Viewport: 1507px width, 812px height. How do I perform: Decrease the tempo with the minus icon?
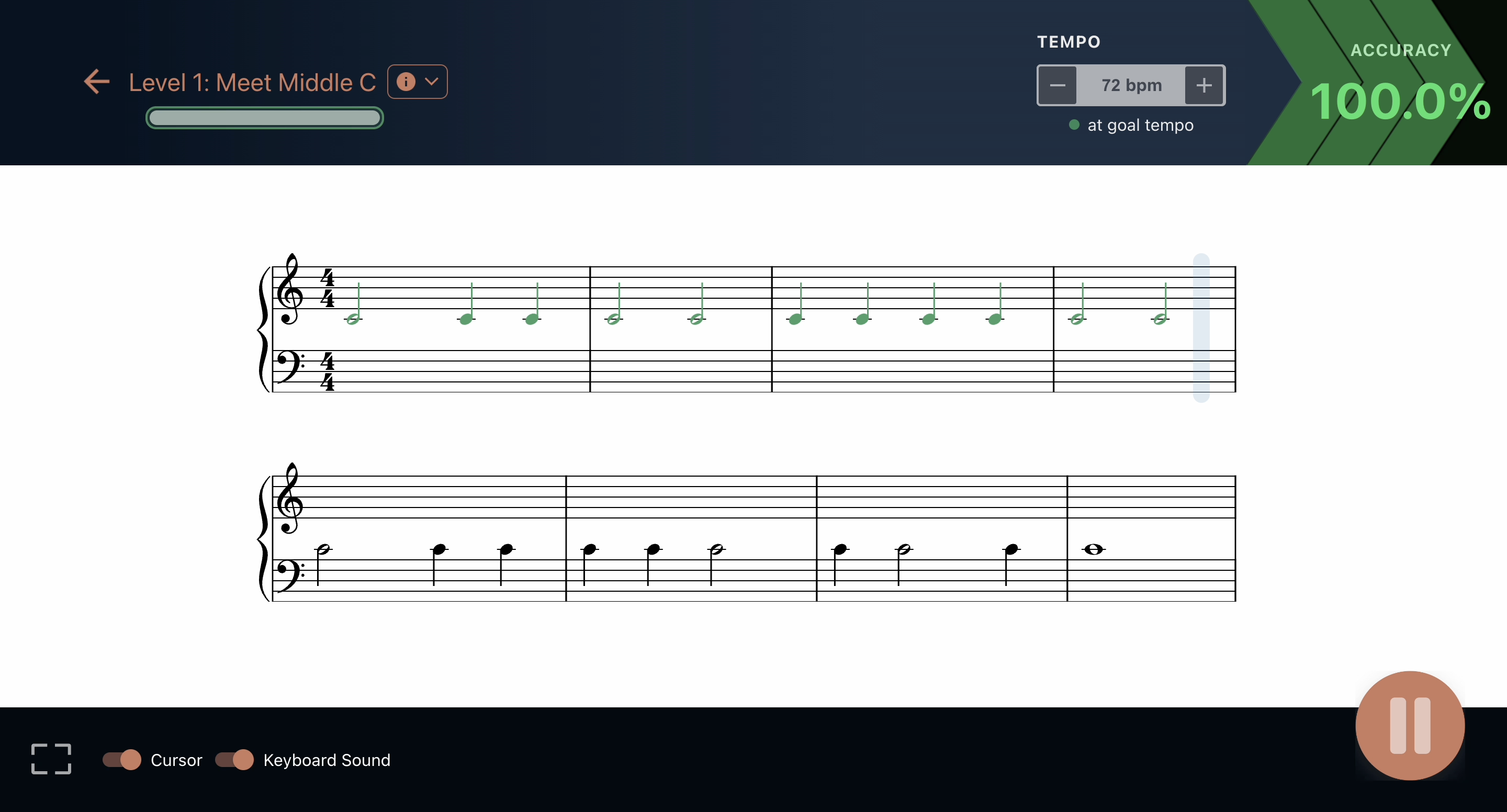(1058, 85)
